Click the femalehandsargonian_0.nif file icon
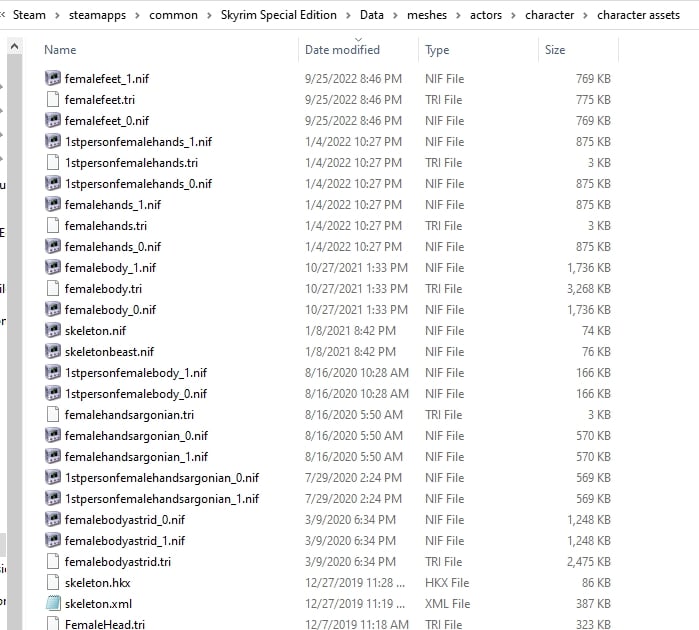The width and height of the screenshot is (699, 630). [53, 435]
